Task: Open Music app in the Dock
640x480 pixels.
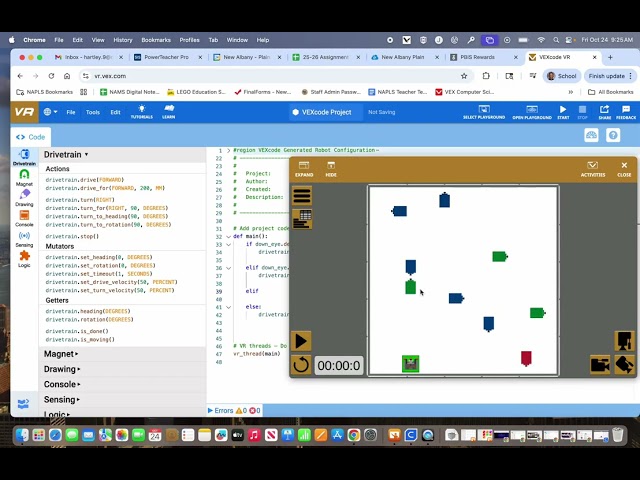Action: tap(254, 435)
